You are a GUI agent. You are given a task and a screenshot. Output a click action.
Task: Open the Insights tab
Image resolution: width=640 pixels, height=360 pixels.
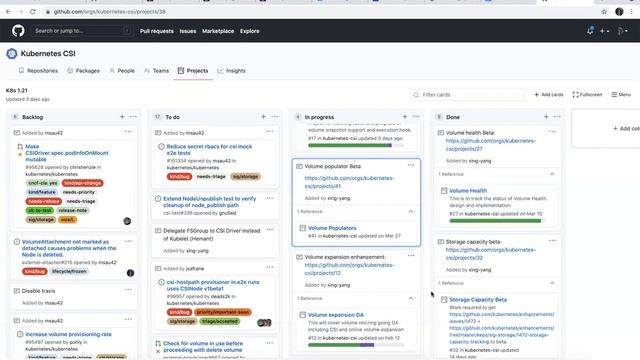(x=231, y=71)
